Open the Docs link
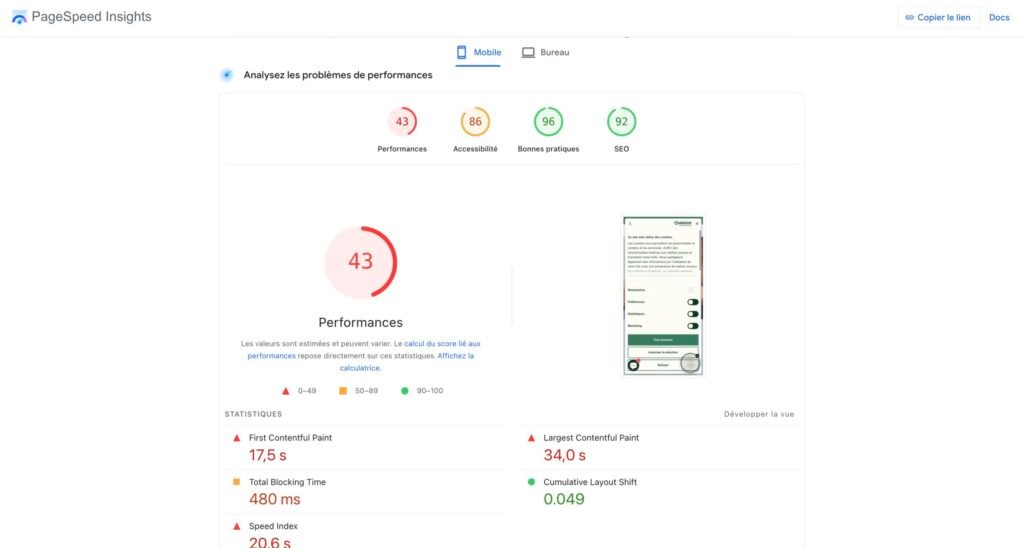The width and height of the screenshot is (1024, 548). [x=999, y=17]
